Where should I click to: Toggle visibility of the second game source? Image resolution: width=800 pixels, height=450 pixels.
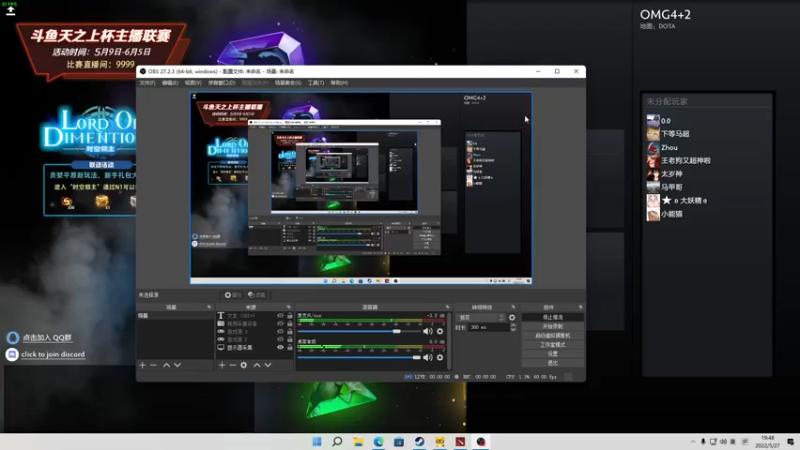pyautogui.click(x=280, y=339)
